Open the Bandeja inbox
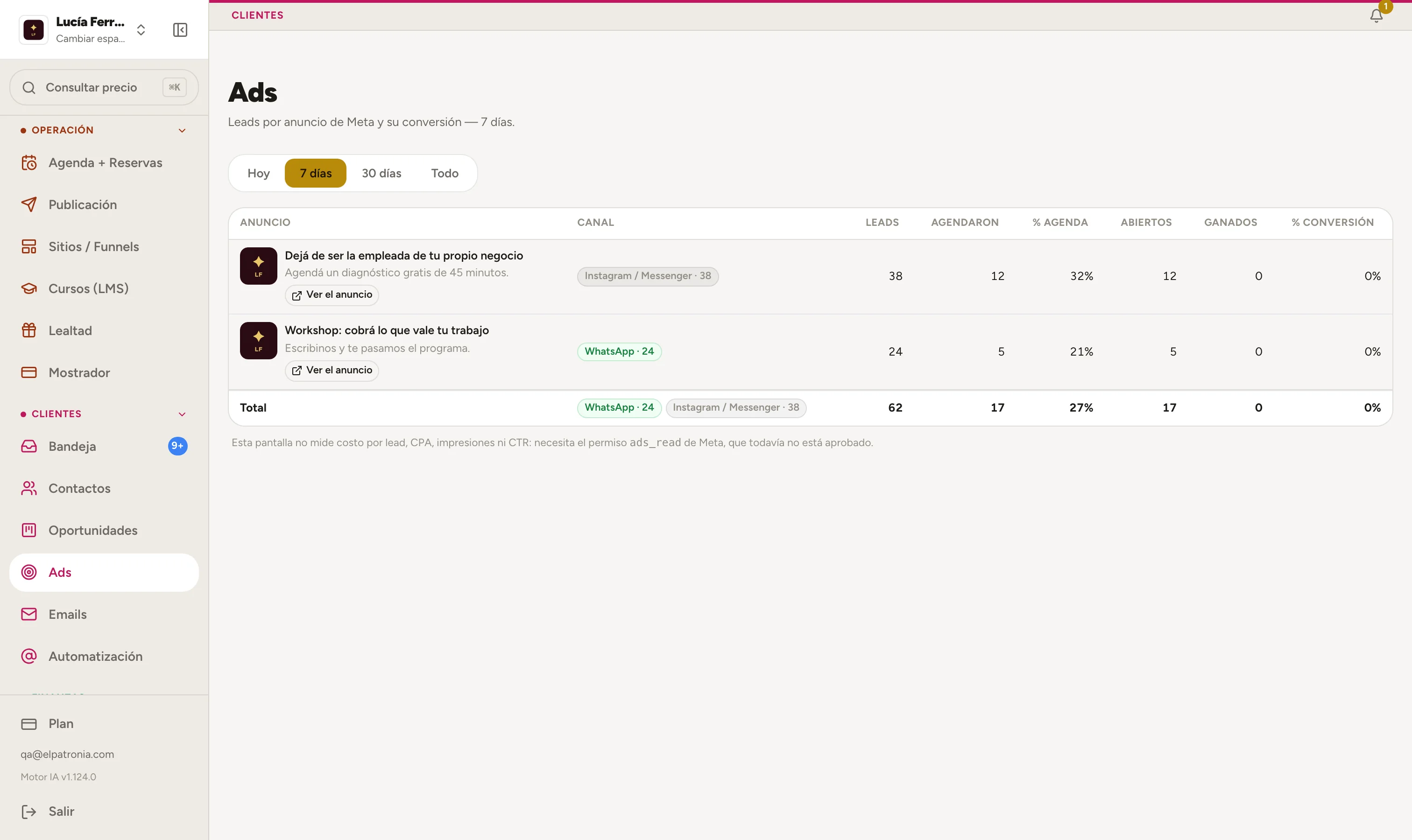 click(104, 447)
